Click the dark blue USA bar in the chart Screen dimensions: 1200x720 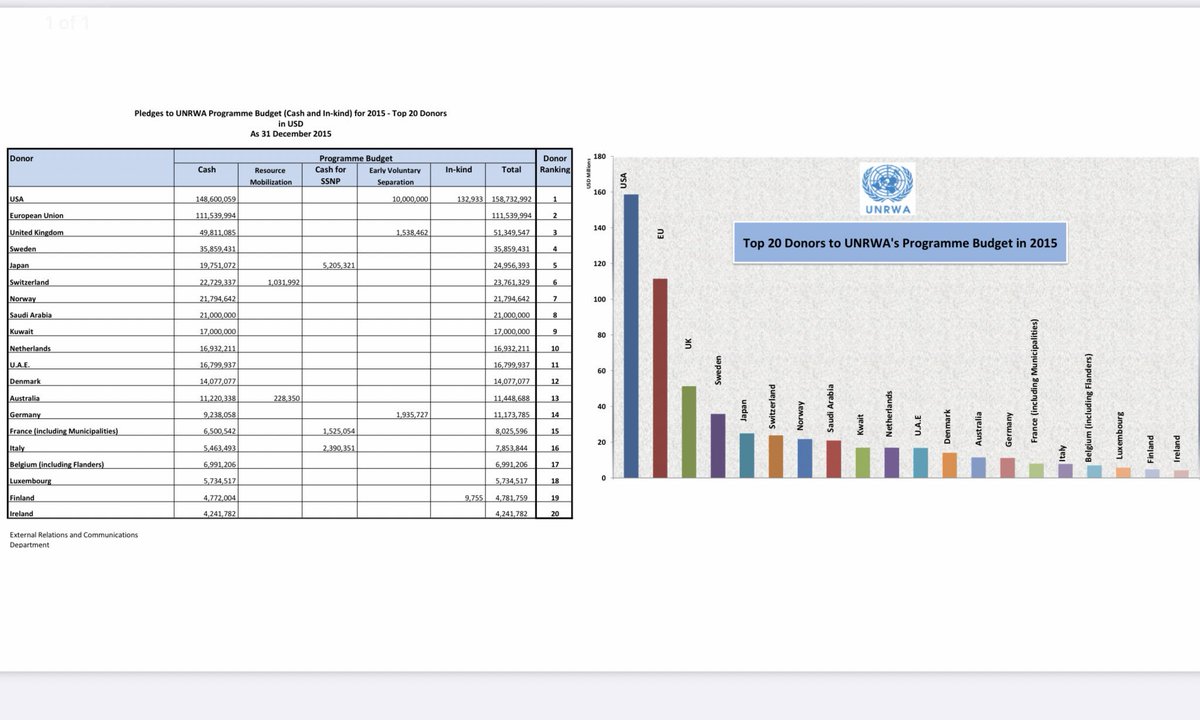coord(631,336)
